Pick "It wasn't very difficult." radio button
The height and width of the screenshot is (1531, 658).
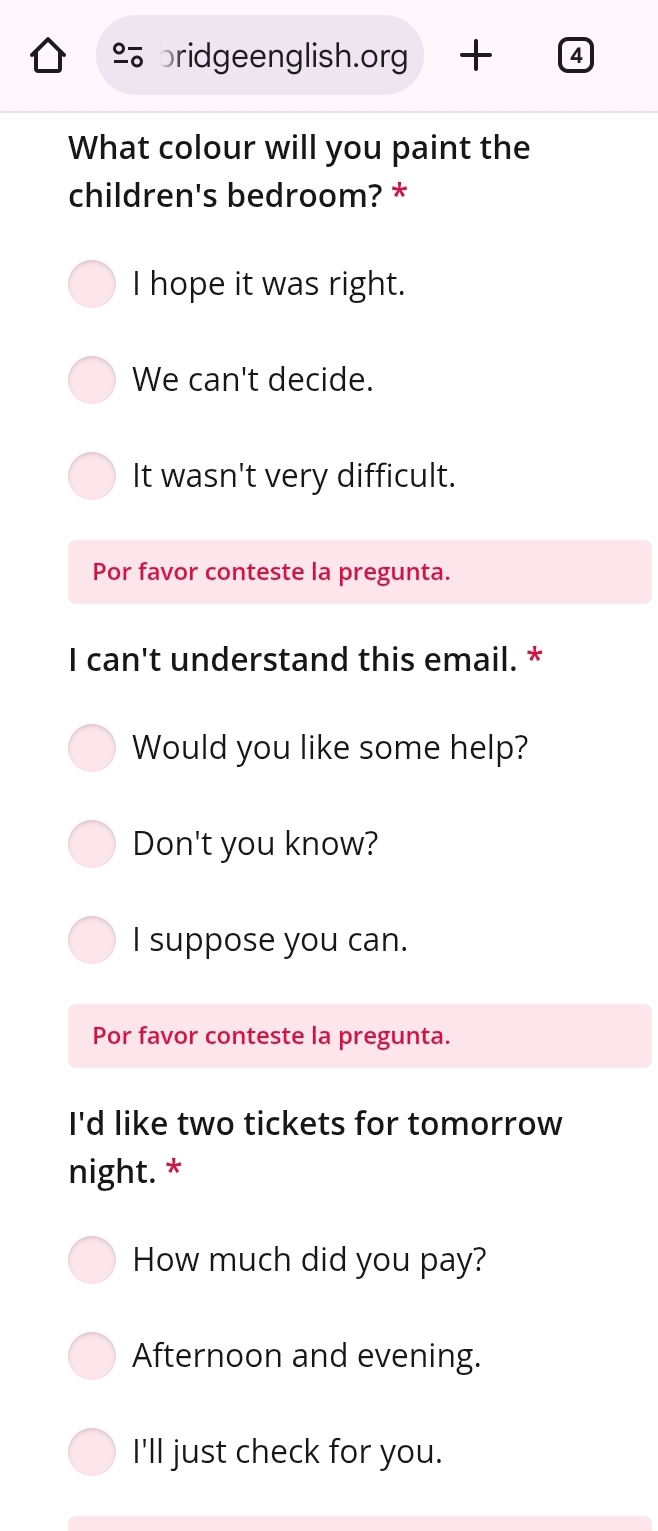(x=92, y=476)
